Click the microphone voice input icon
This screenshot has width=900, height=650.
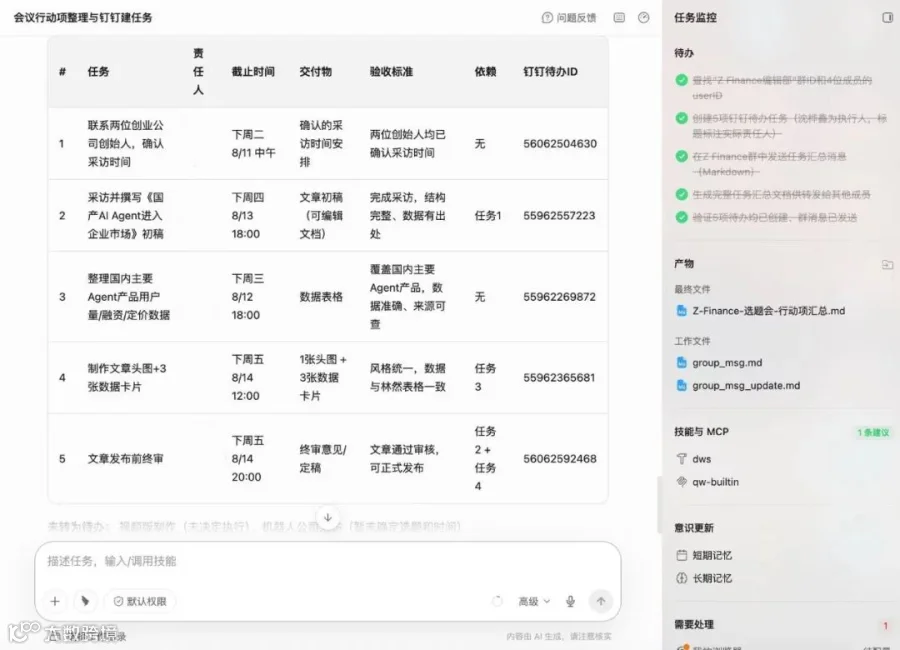[x=570, y=601]
